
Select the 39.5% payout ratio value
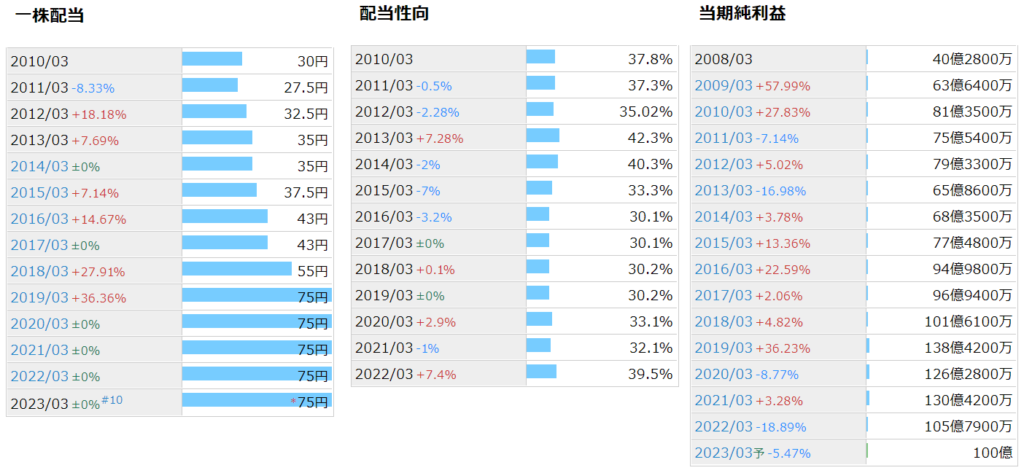(x=650, y=374)
